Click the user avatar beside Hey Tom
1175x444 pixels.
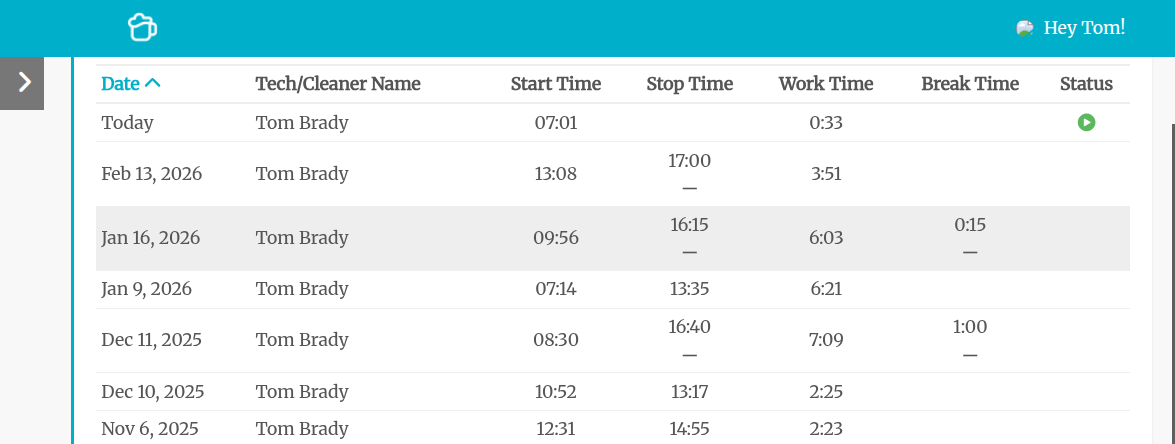(x=1025, y=28)
